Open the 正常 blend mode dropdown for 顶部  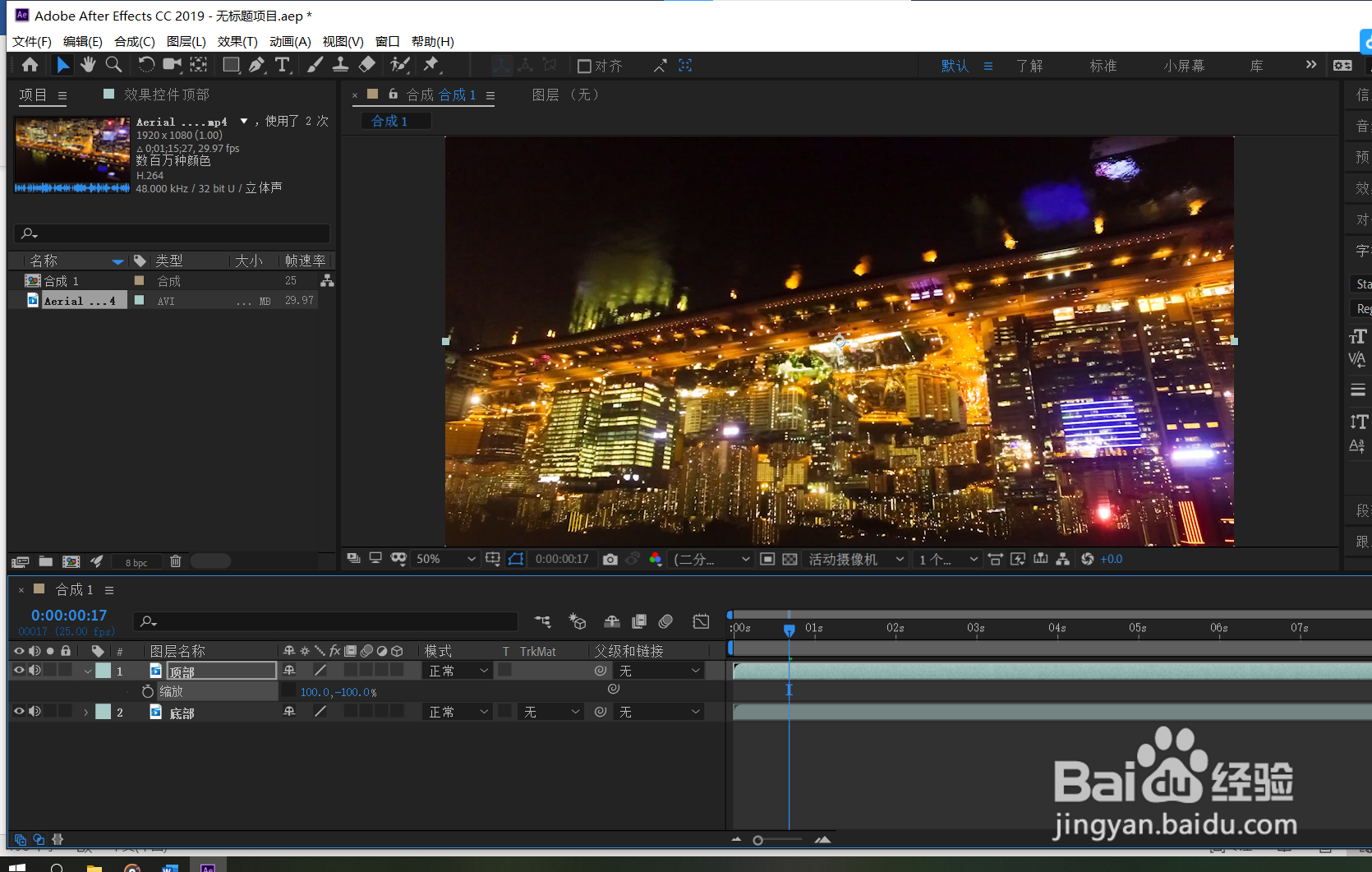[x=458, y=671]
